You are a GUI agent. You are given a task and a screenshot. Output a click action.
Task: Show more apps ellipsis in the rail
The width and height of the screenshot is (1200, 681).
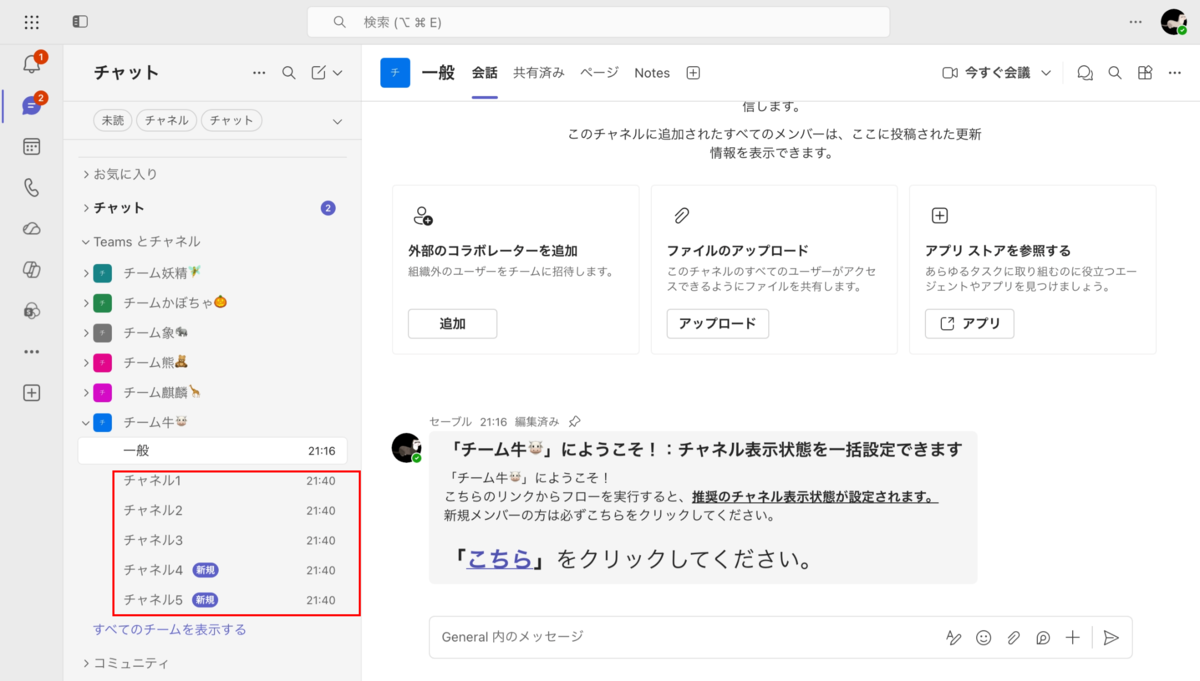tap(31, 352)
